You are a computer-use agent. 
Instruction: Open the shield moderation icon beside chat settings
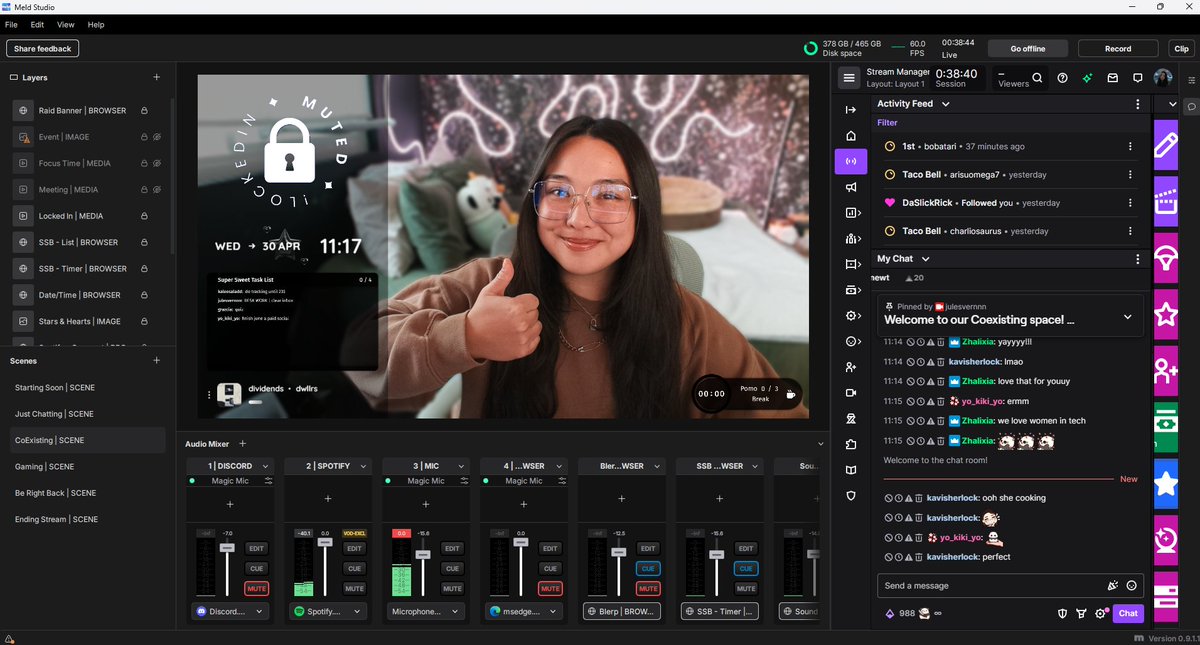(1063, 613)
